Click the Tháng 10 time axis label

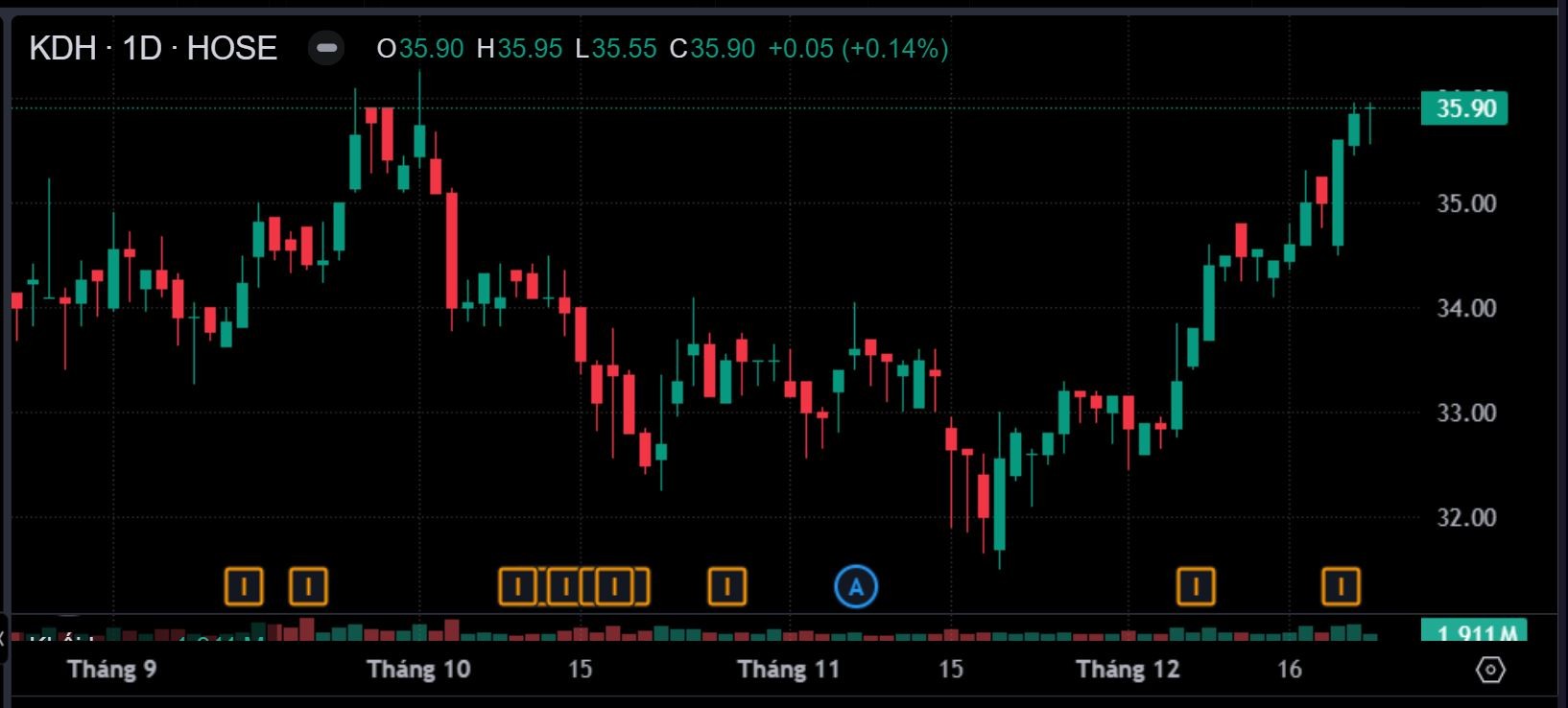pos(418,669)
